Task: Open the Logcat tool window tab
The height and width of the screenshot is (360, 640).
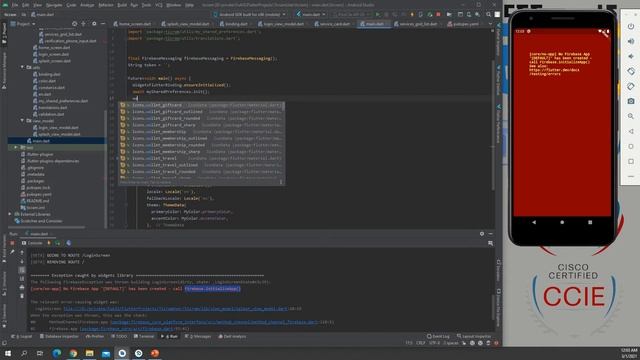Action: (21, 337)
